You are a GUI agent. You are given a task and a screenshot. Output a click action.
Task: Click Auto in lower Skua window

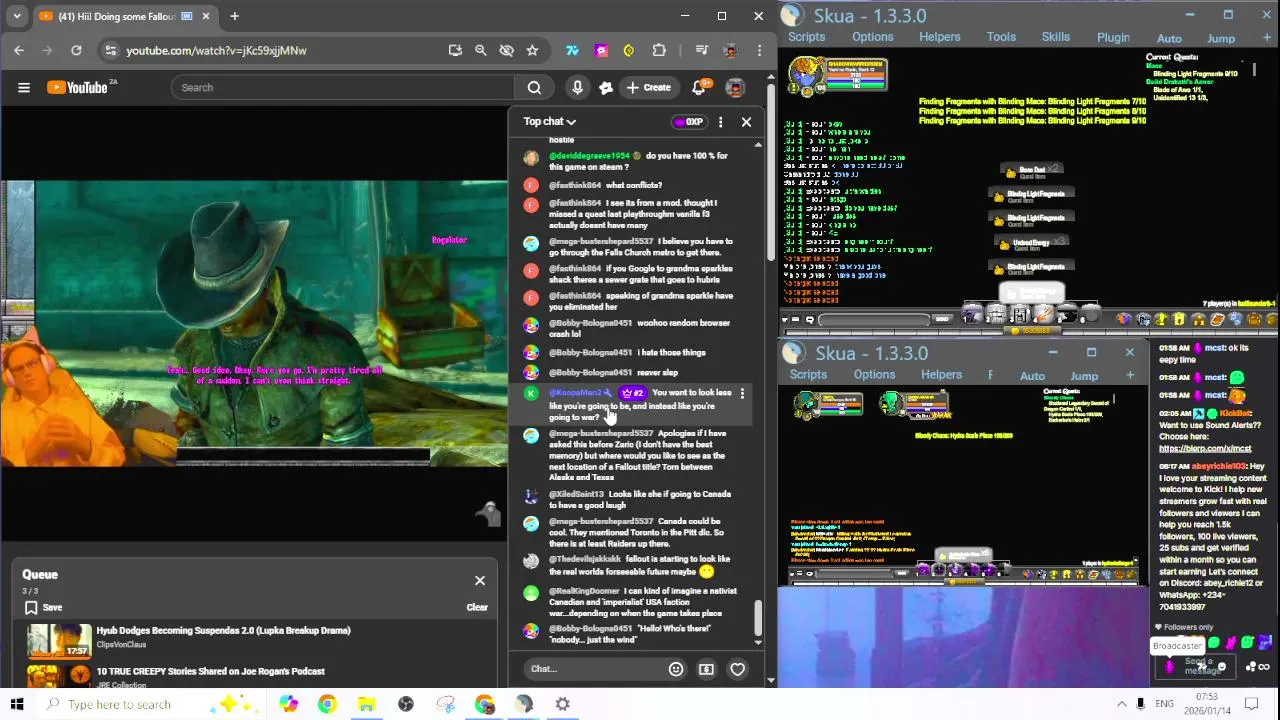(x=1032, y=376)
